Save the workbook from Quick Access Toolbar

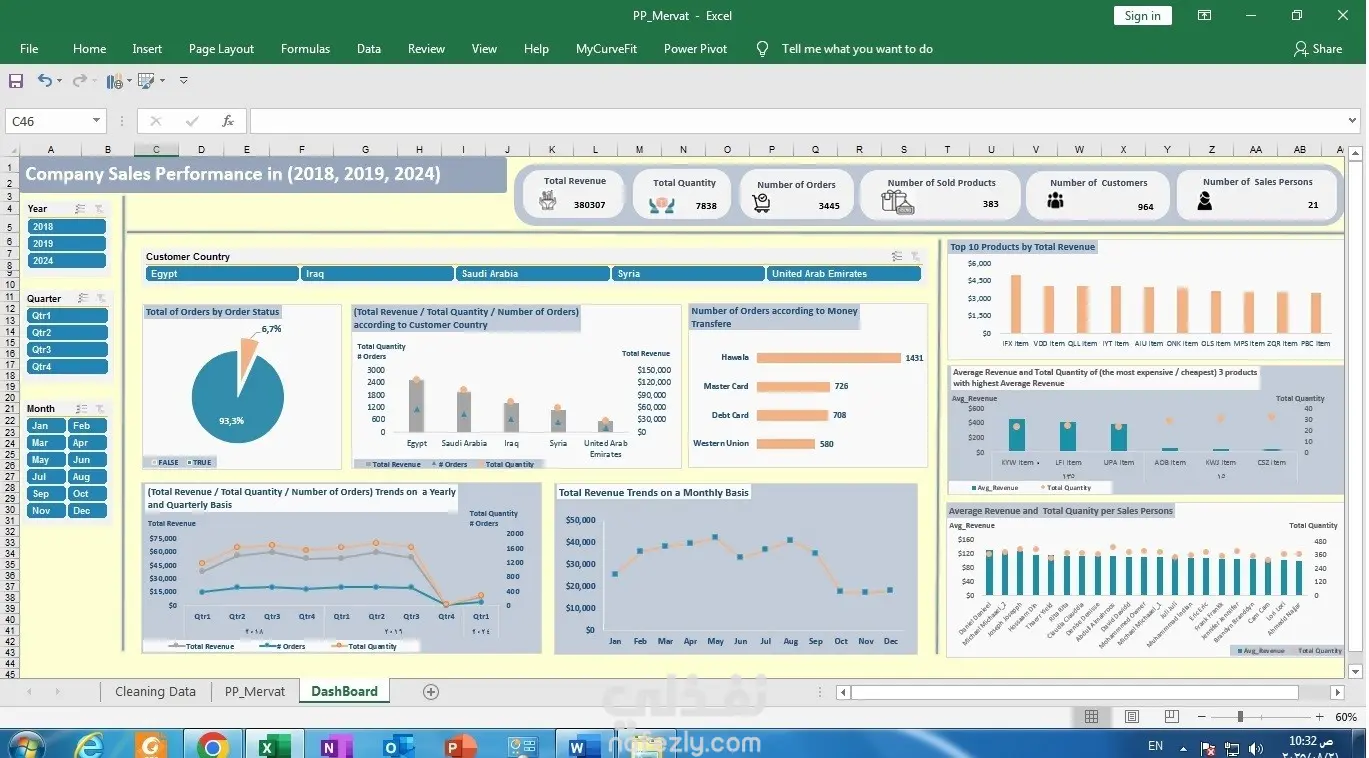pos(16,81)
